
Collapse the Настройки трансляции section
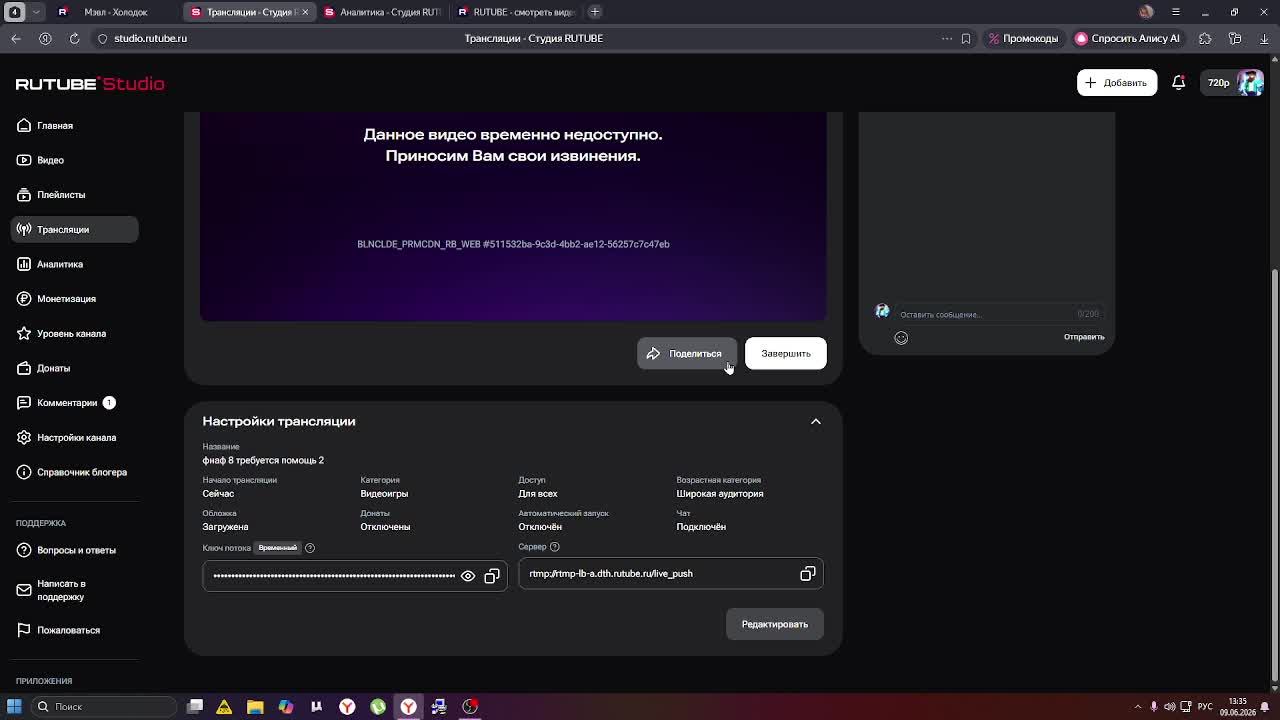tap(816, 422)
